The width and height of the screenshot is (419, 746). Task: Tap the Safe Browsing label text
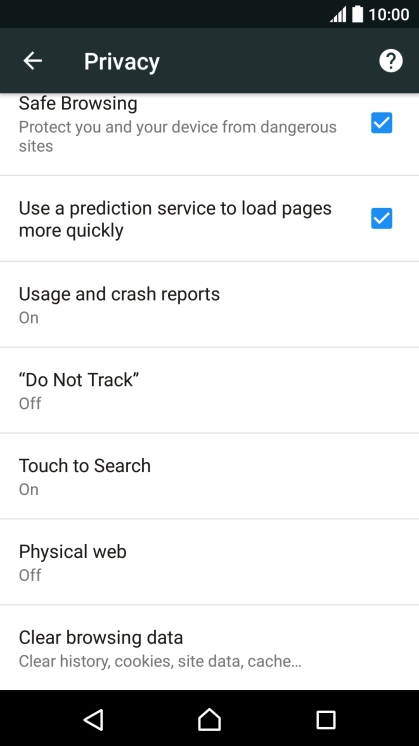78,103
